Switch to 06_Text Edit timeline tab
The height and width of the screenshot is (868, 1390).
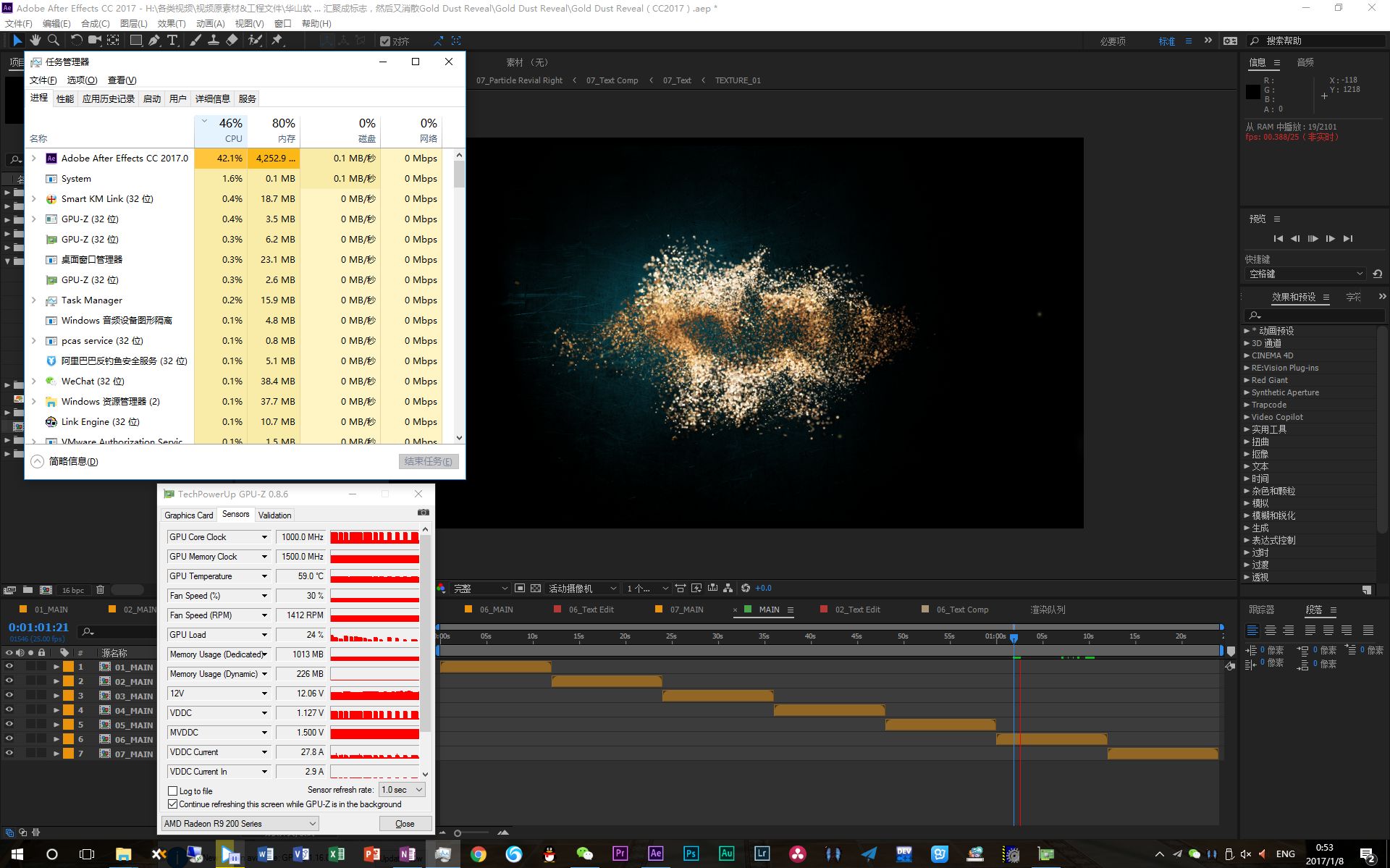click(x=591, y=610)
